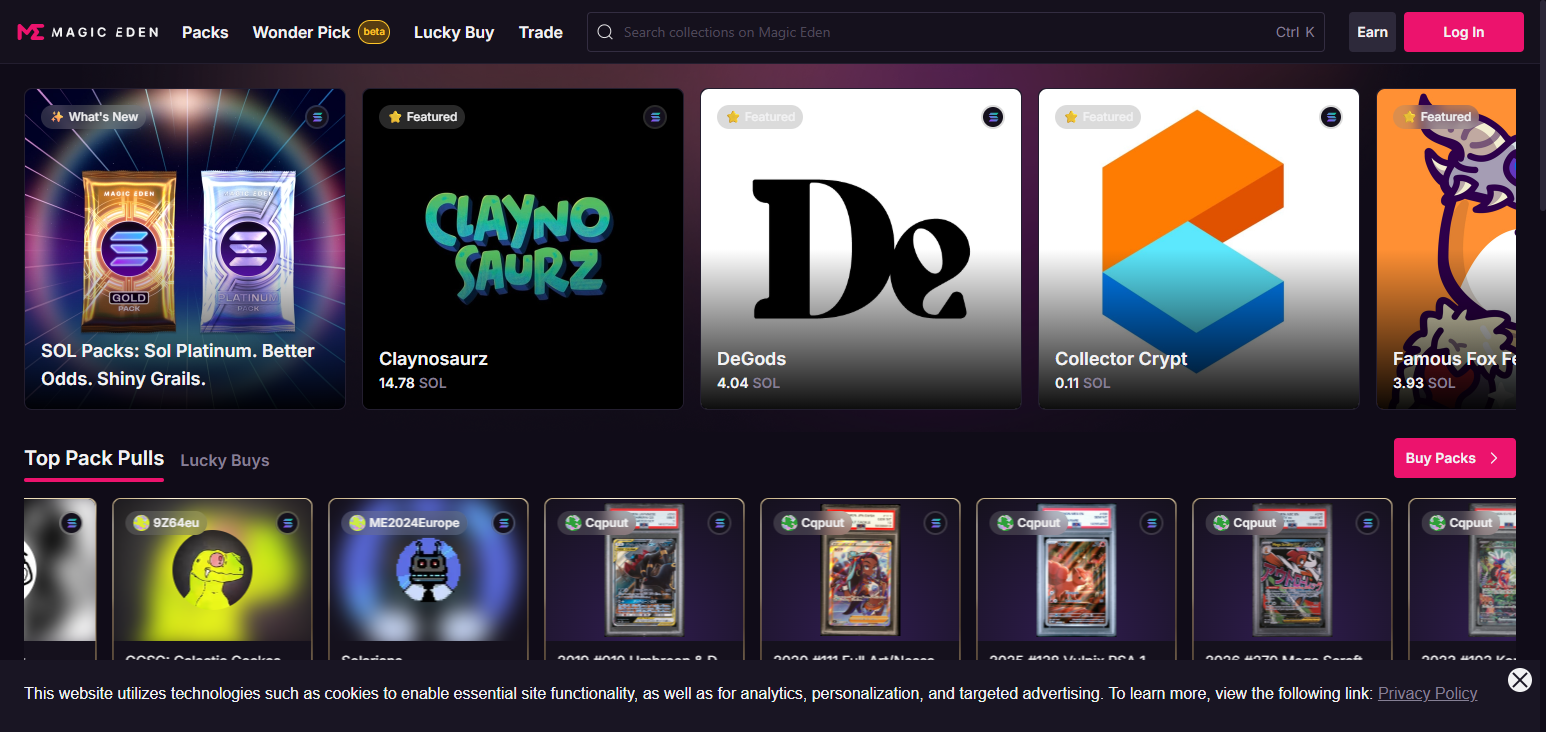Screen dimensions: 1546x732
Task: Focus the collection search field
Action: 956,32
